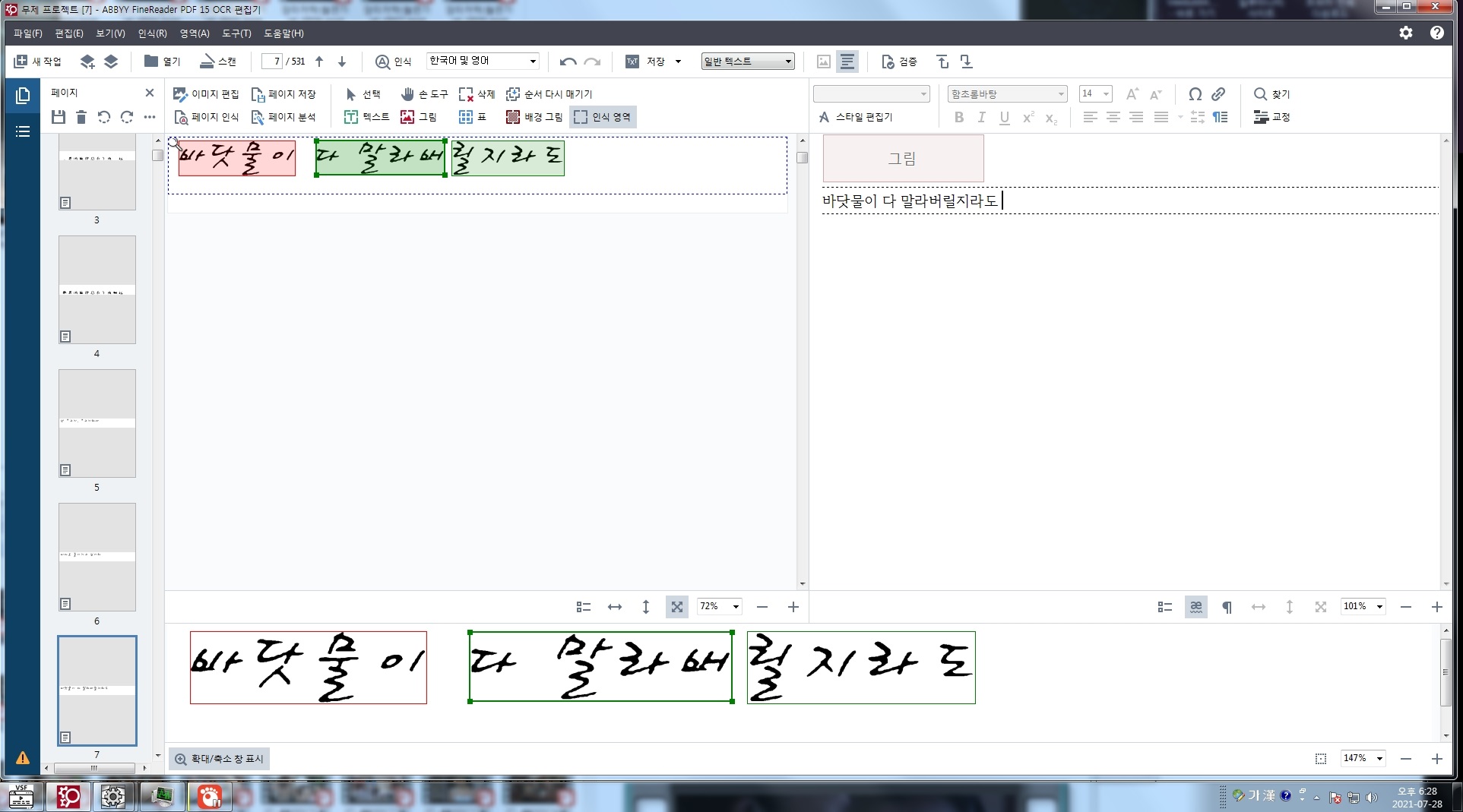Click 확대/축소 창 표시 button
The height and width of the screenshot is (812, 1463).
219,759
